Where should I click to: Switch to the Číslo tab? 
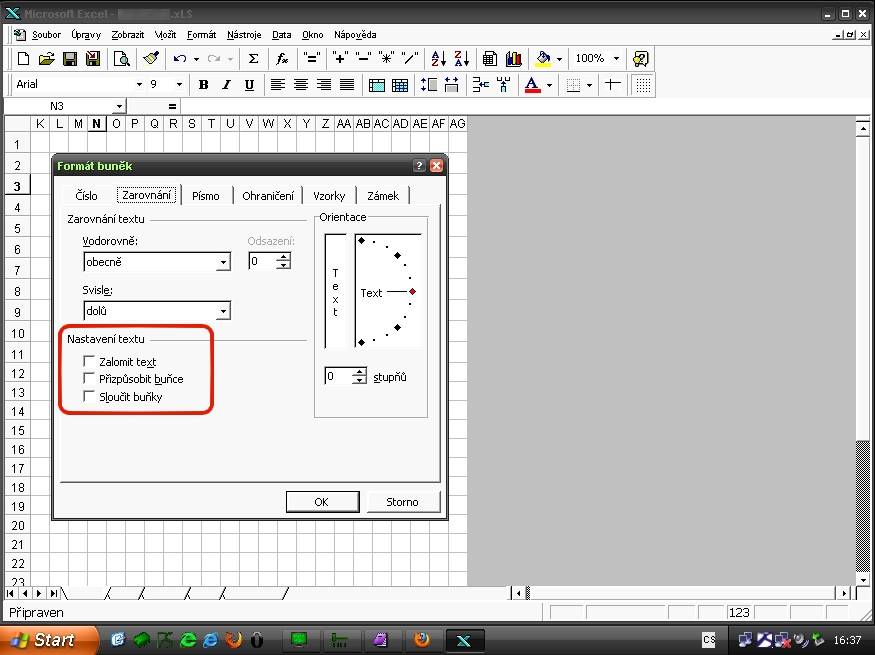click(86, 196)
